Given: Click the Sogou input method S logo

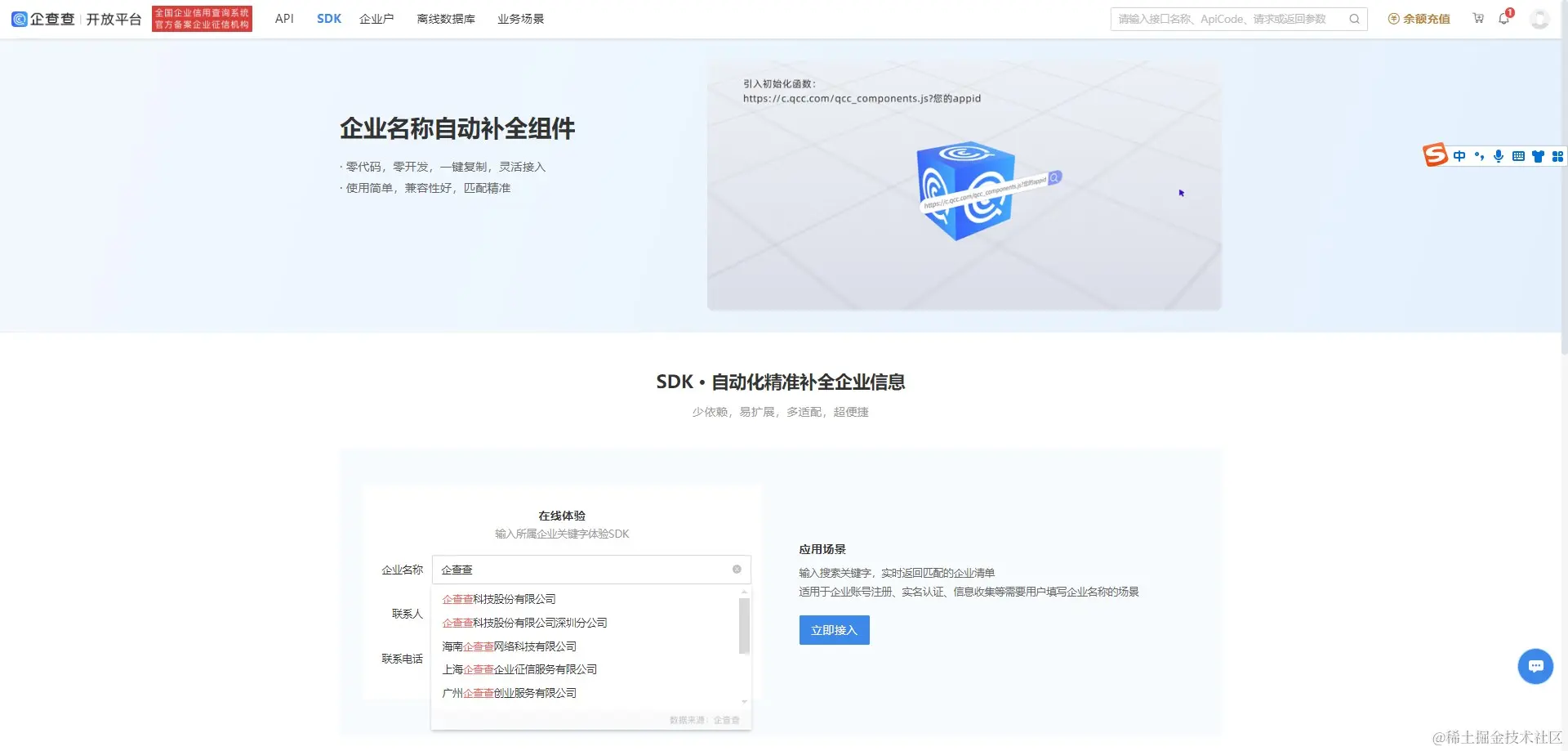Looking at the screenshot, I should tap(1435, 155).
